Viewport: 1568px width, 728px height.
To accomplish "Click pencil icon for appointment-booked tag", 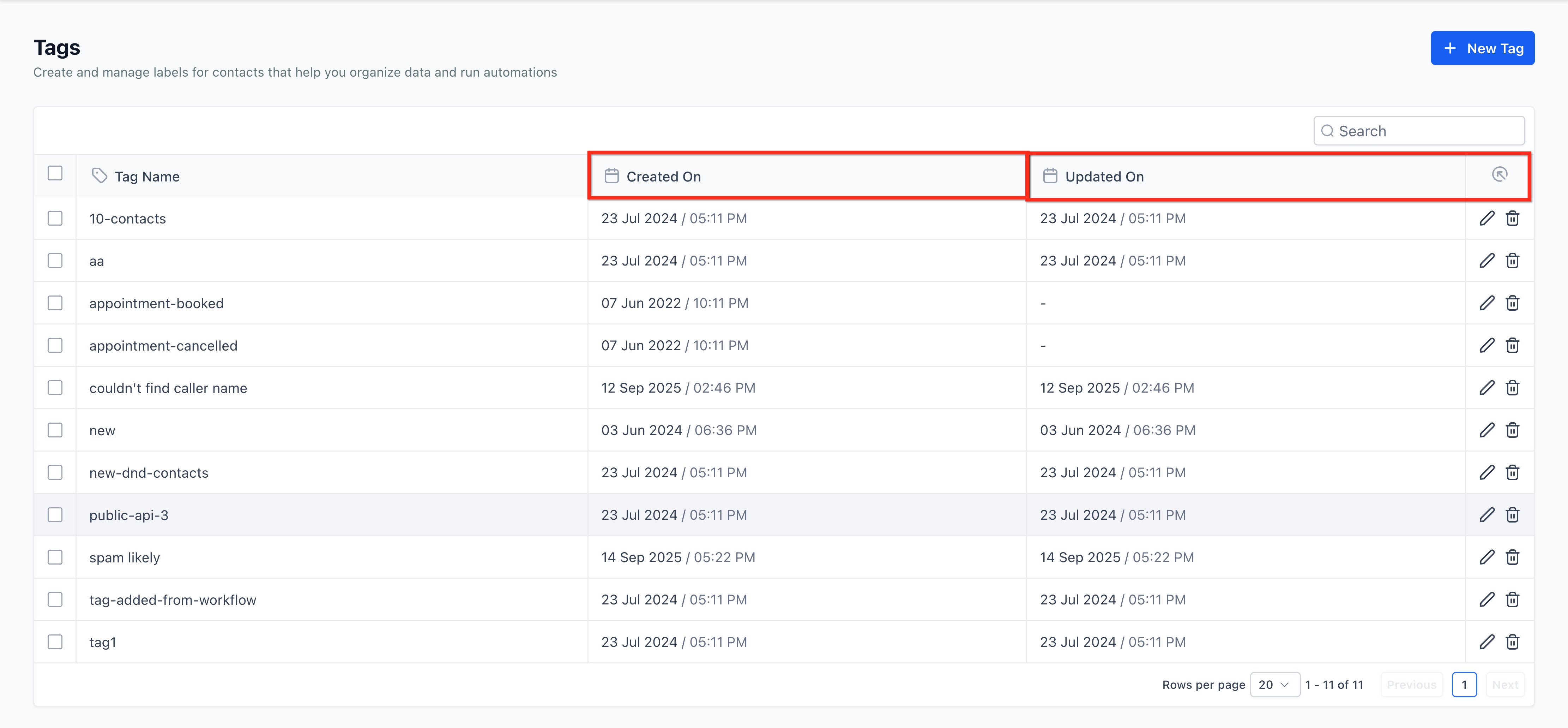I will coord(1486,303).
